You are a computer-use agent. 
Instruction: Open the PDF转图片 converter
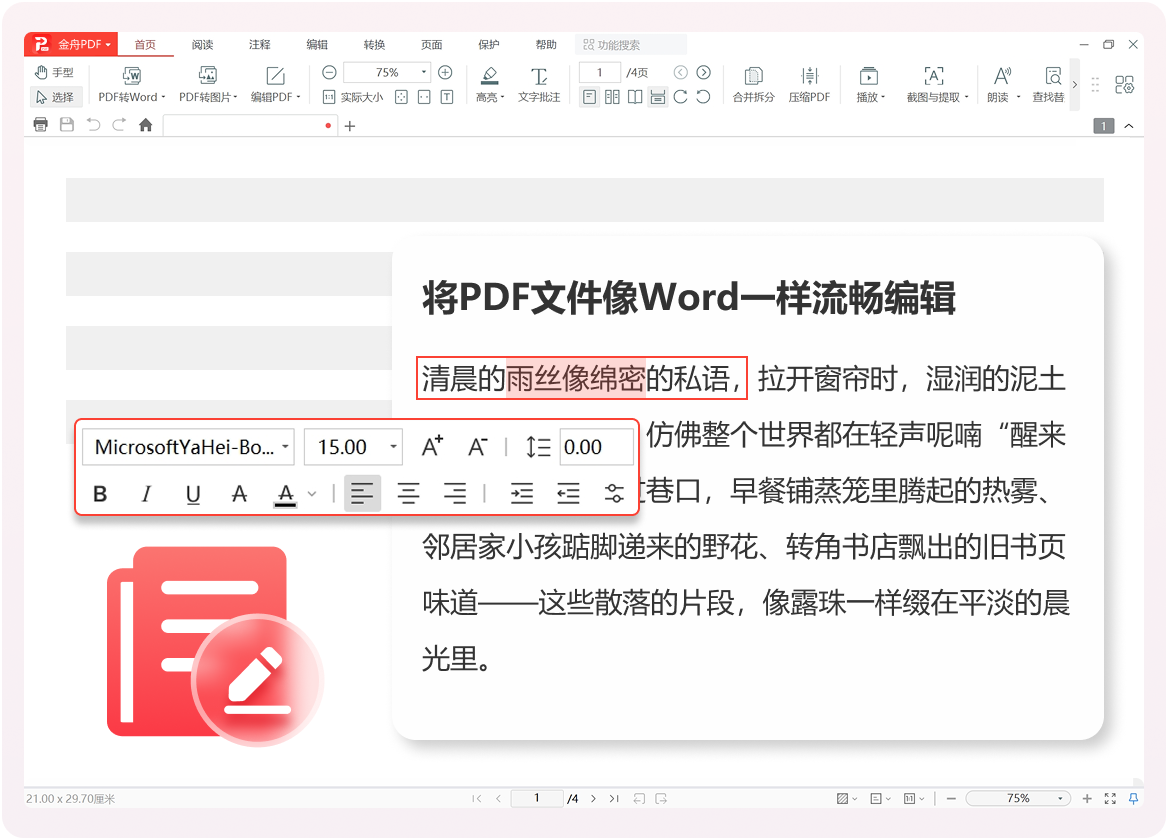(x=208, y=84)
